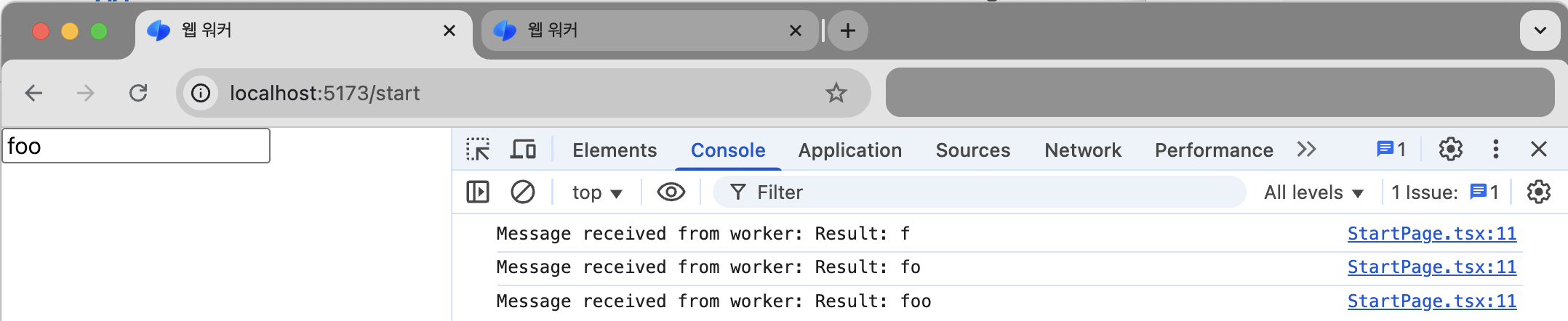Clear the console with the ban icon
1568x321 pixels.
522,192
